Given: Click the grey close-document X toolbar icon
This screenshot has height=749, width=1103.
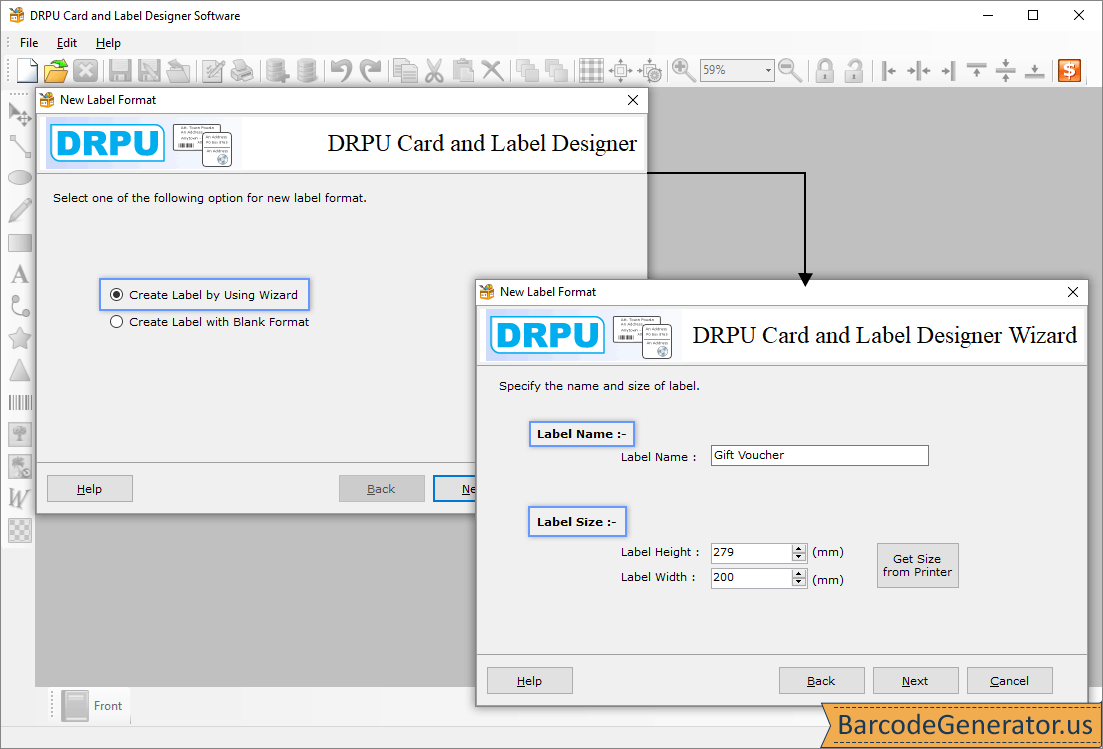Looking at the screenshot, I should point(86,70).
